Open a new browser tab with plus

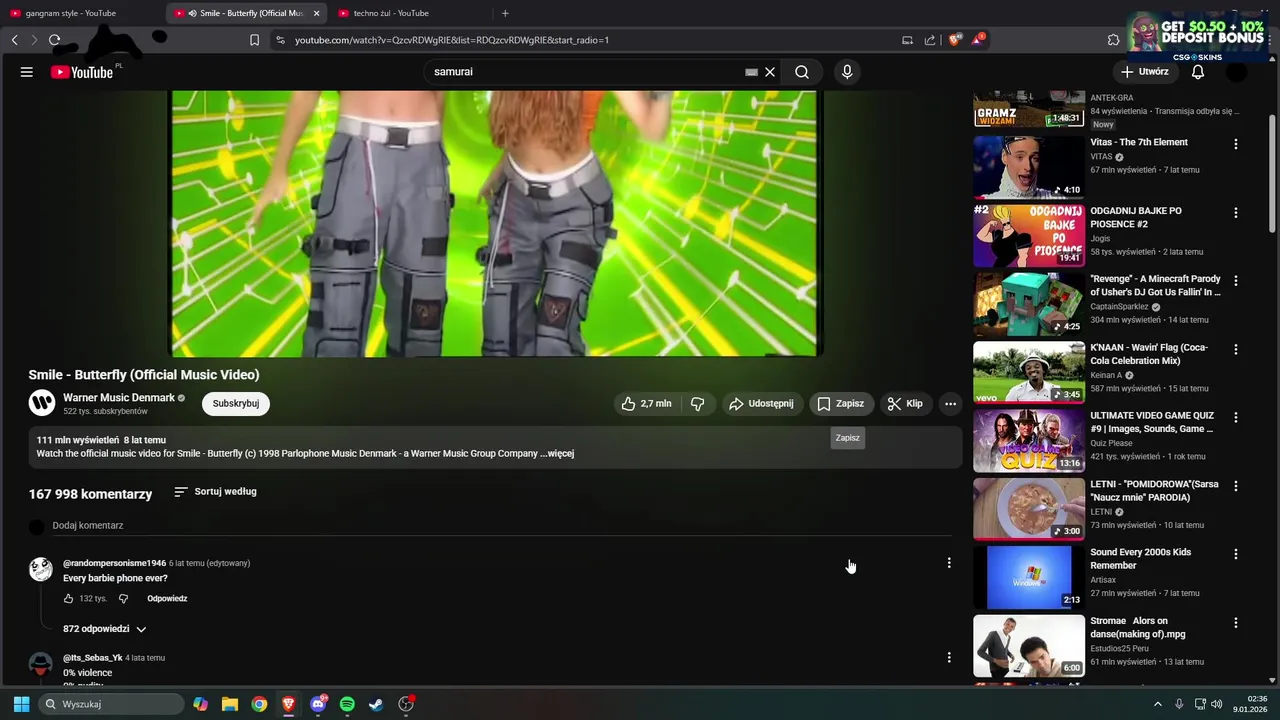505,13
